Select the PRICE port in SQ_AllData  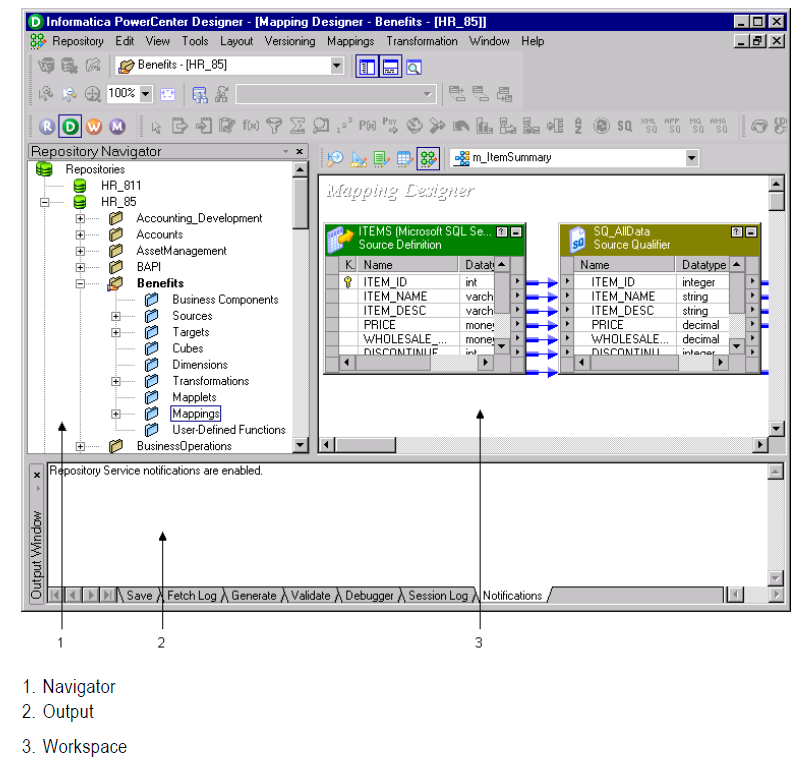[x=607, y=325]
